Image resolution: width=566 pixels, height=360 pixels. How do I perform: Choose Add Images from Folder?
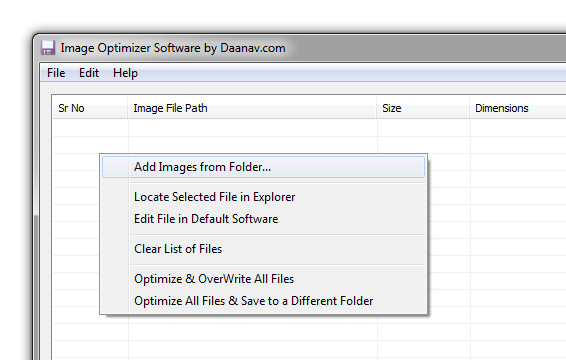click(x=264, y=167)
